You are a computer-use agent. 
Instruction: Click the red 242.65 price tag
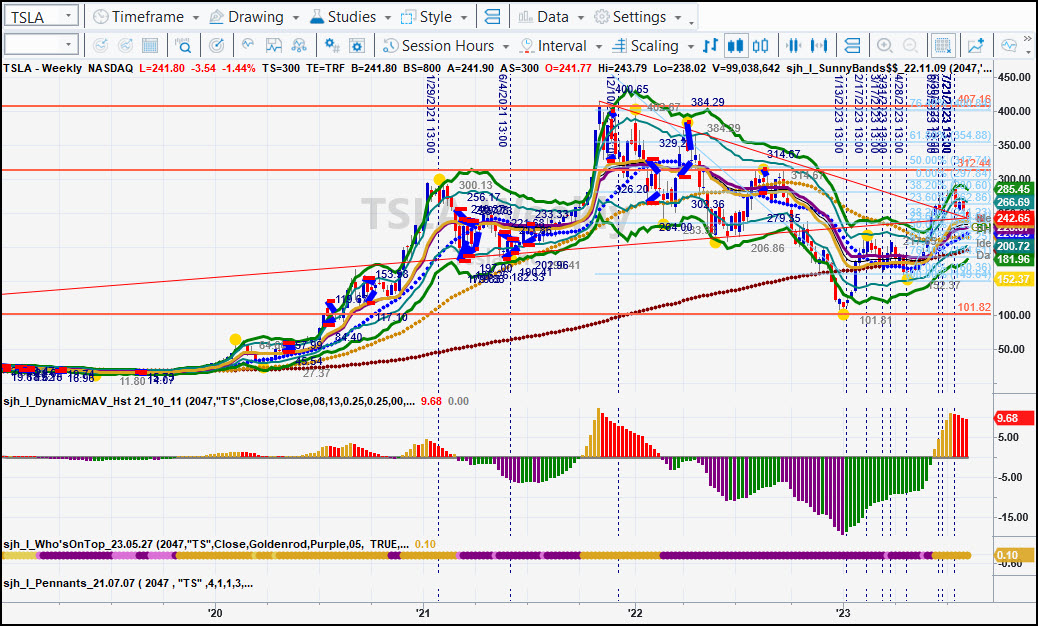1013,218
